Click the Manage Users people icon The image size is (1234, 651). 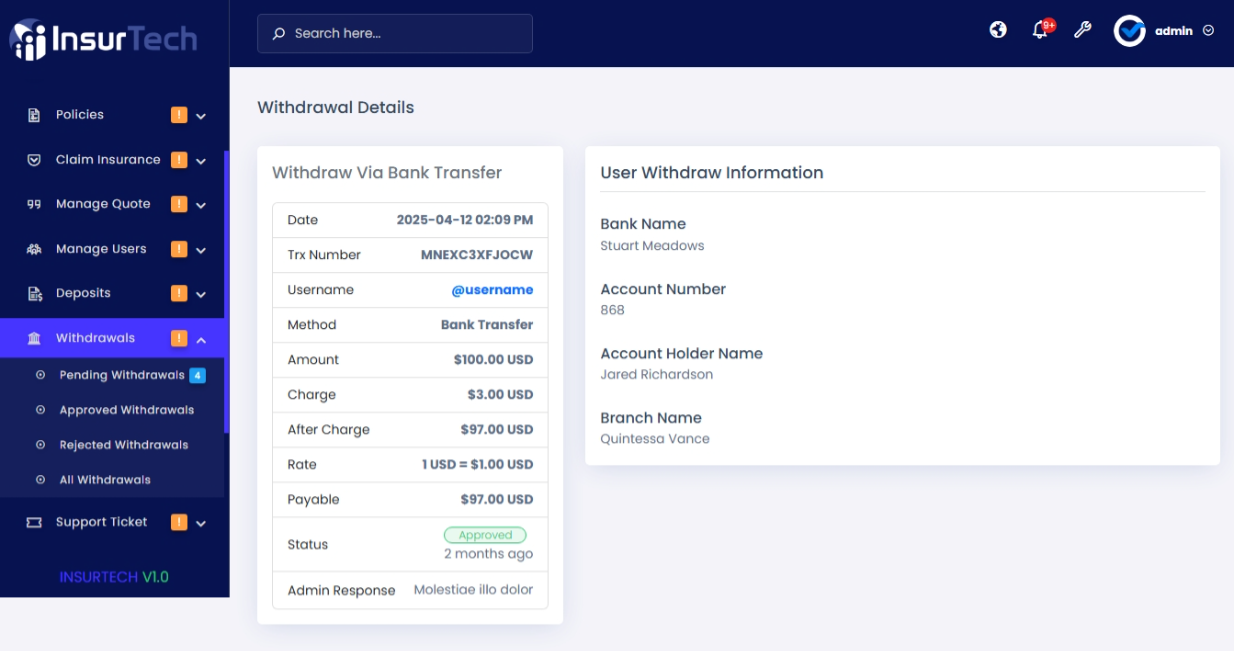coord(34,249)
